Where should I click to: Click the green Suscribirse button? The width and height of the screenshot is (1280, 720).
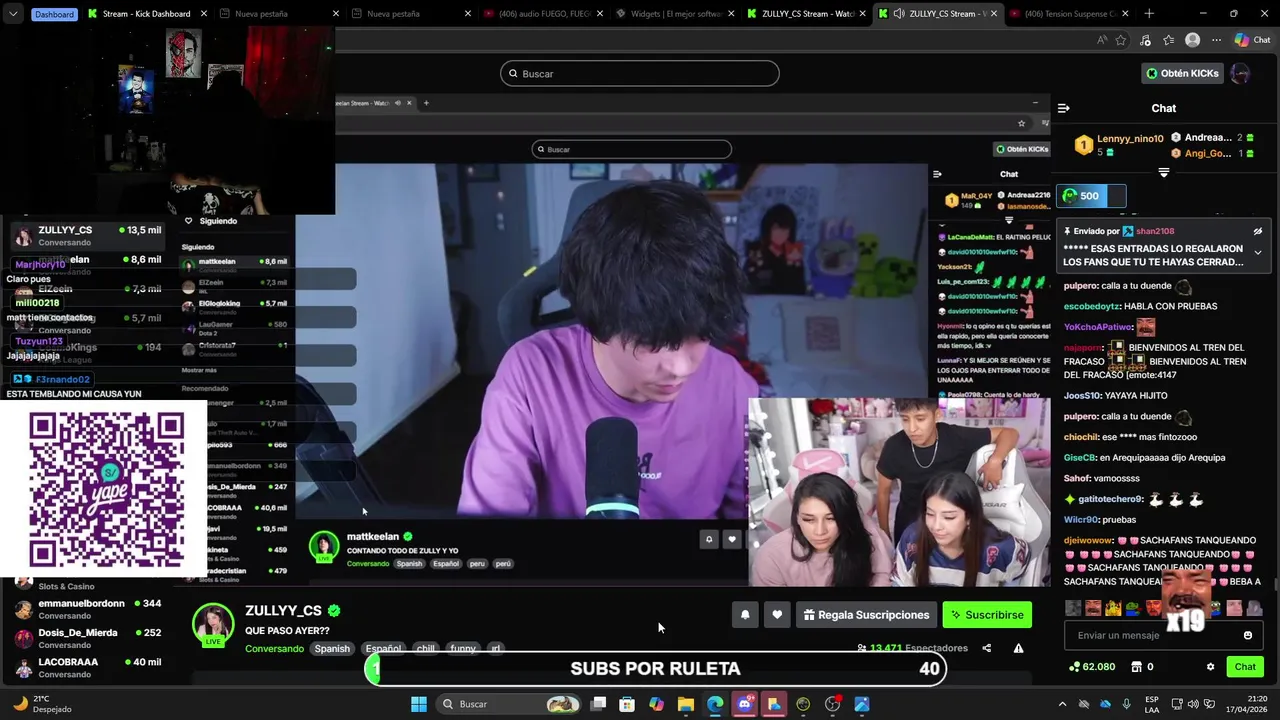coord(987,615)
